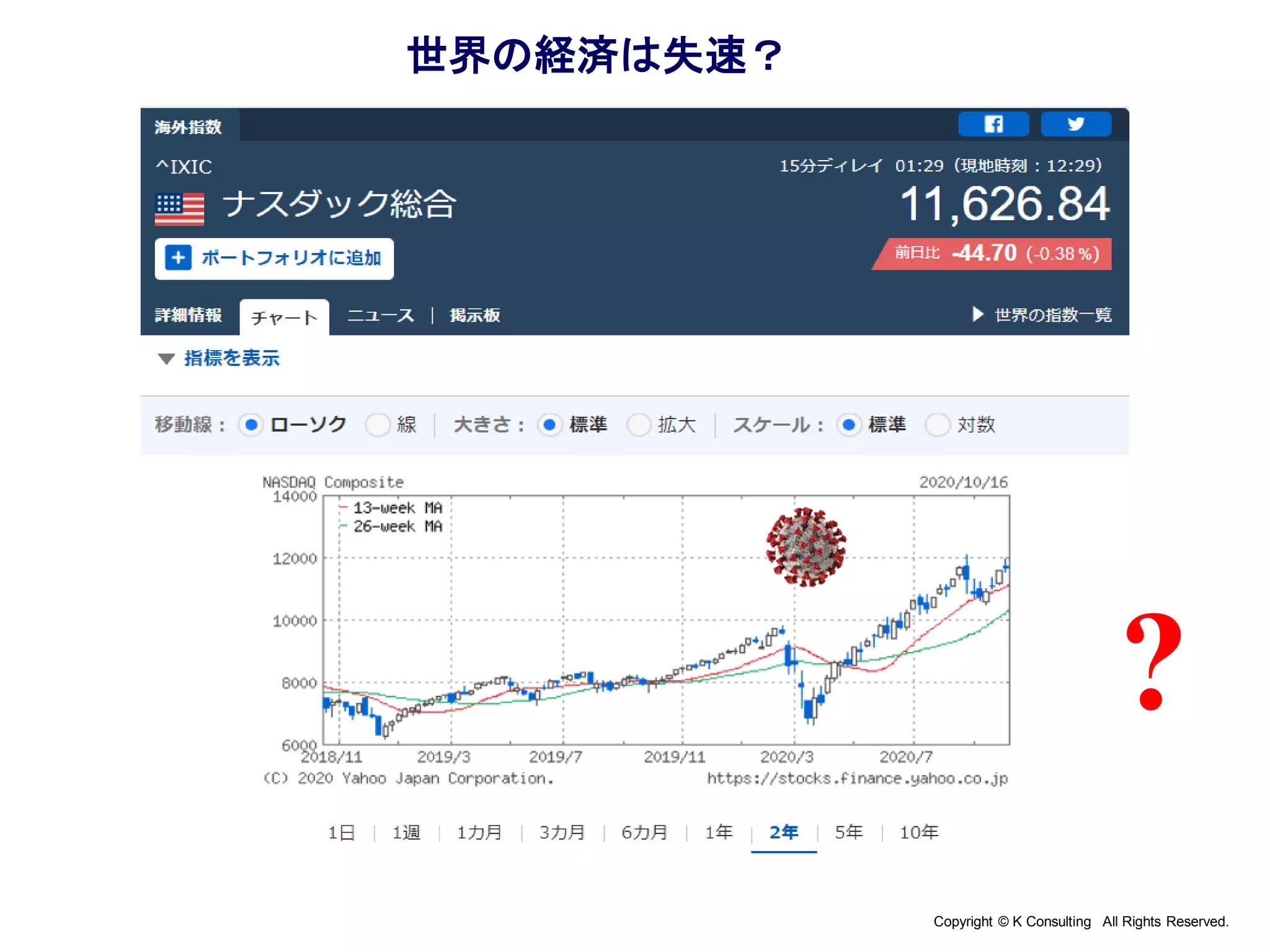Click the 2019/7 axis label

pyautogui.click(x=556, y=757)
